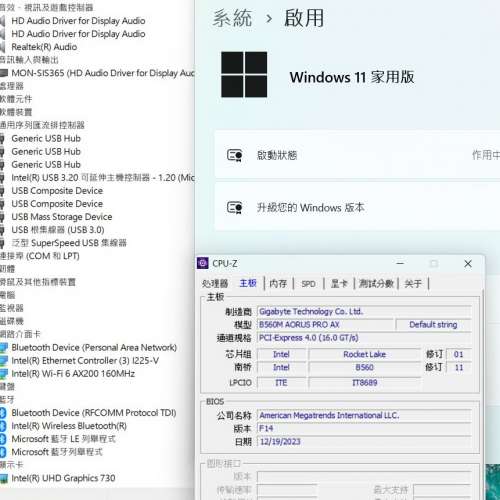
Task: Click the Windows 11 logo
Action: [244, 75]
